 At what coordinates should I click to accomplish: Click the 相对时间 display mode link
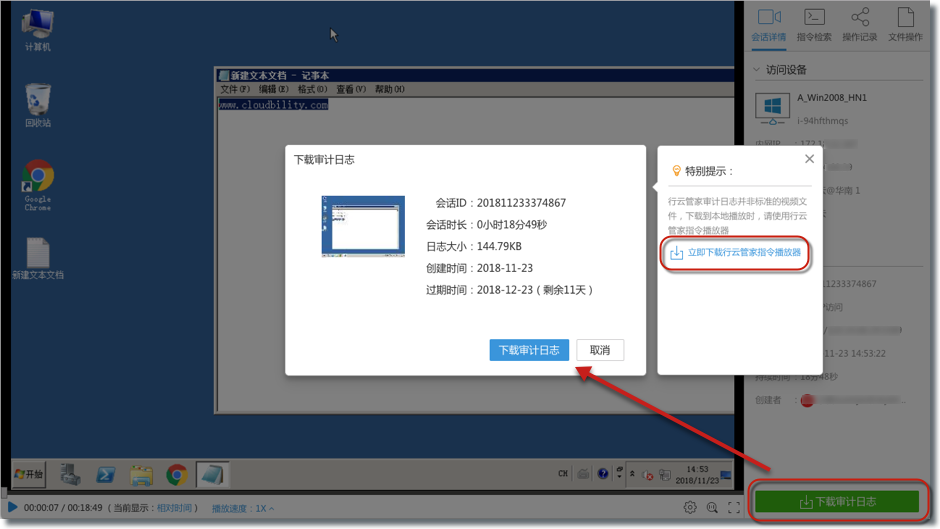174,508
